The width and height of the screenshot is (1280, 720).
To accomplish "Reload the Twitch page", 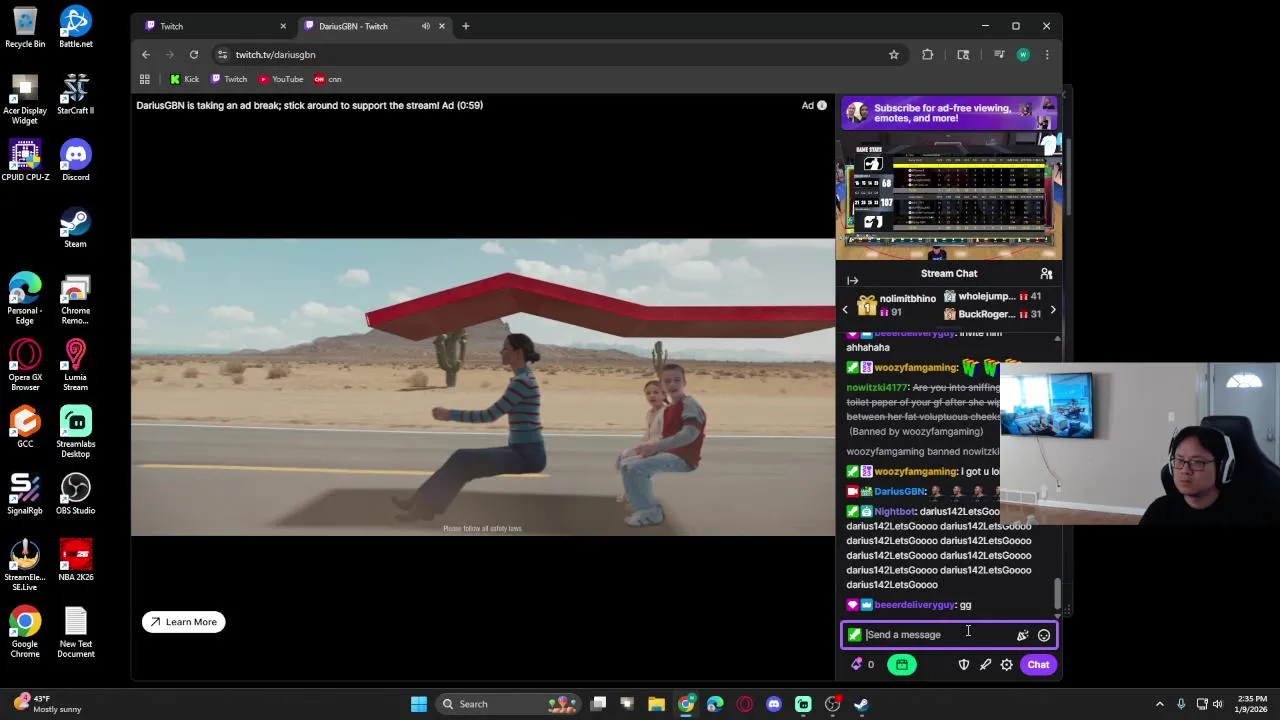I will 194,55.
